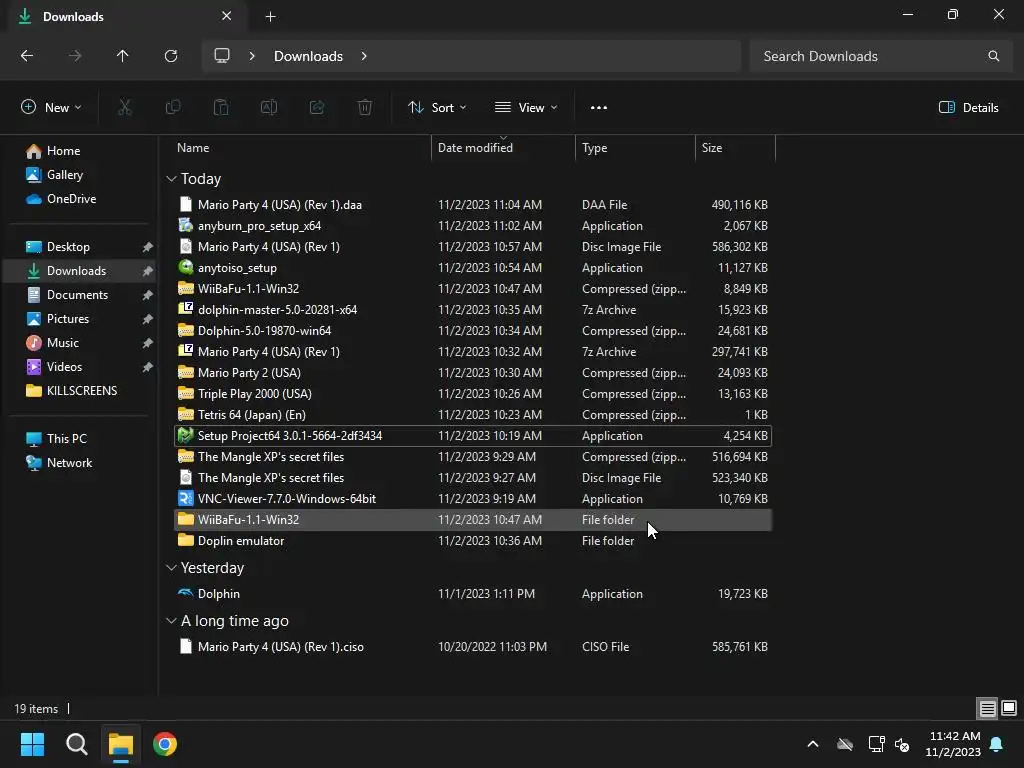The height and width of the screenshot is (768, 1024).
Task: Open Gallery in navigation pane
Action: pos(65,175)
